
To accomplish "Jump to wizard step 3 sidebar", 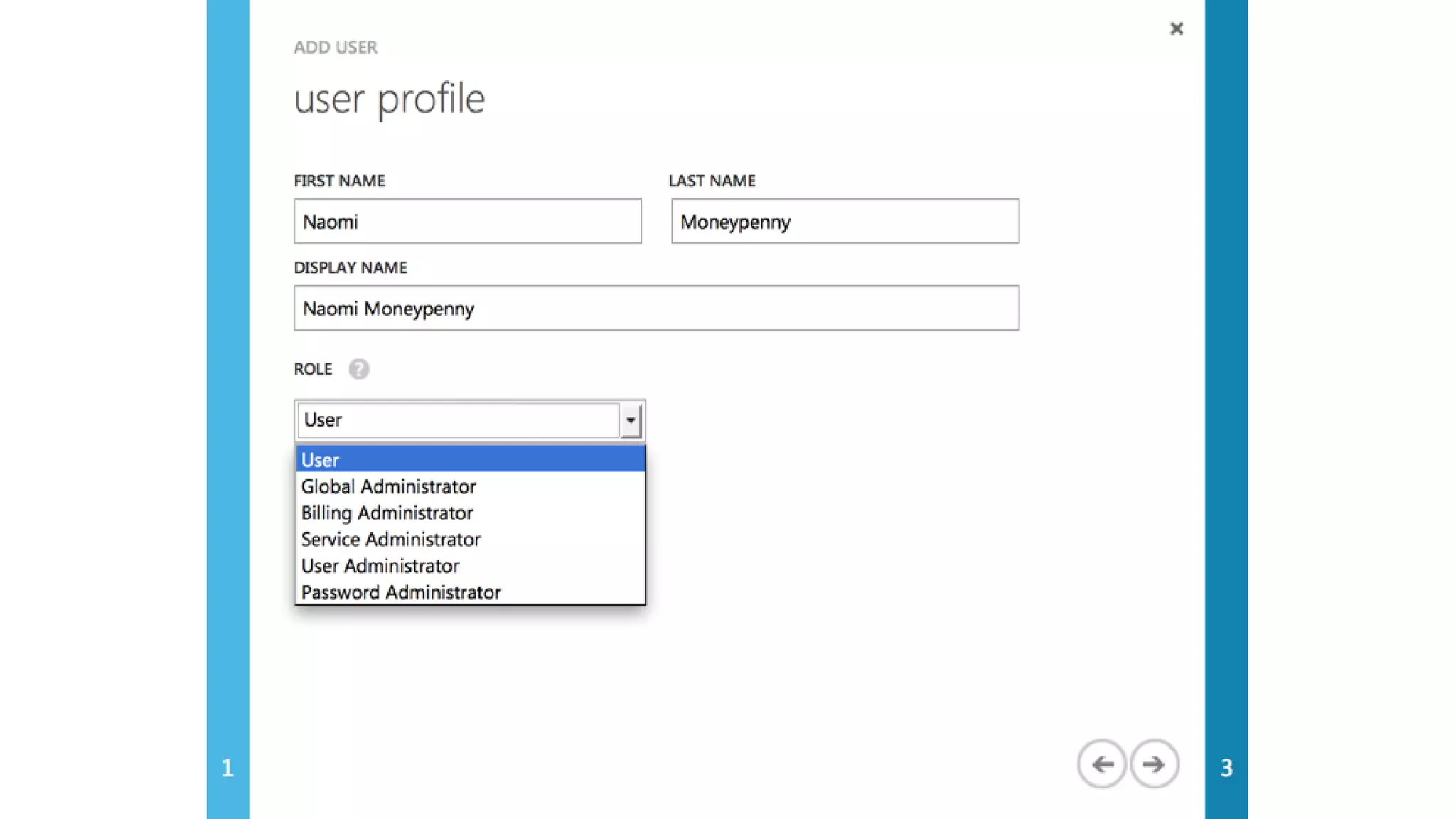I will click(x=1226, y=767).
